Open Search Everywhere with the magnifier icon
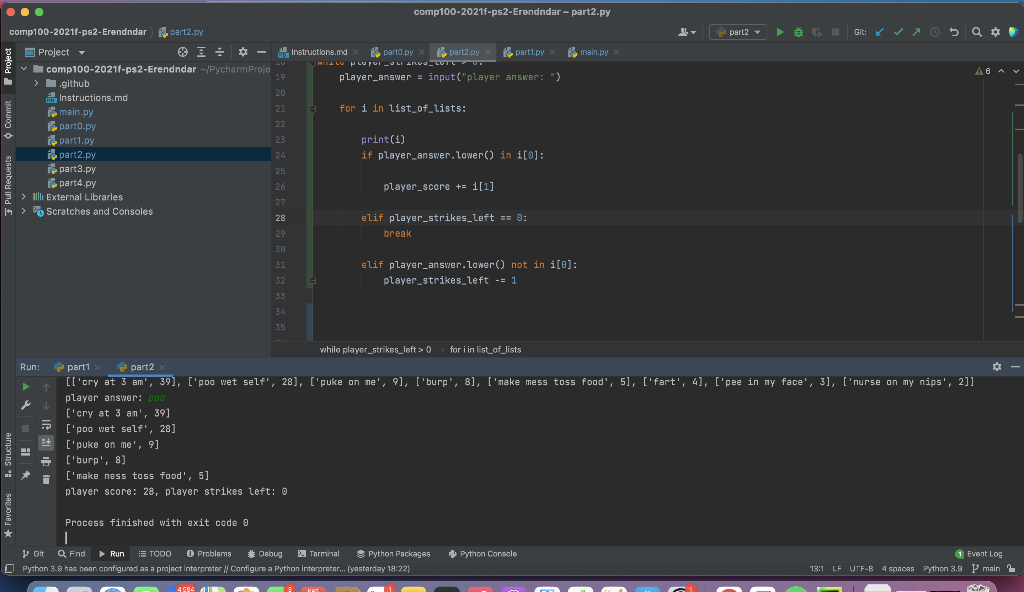This screenshot has width=1024, height=592. tap(977, 32)
